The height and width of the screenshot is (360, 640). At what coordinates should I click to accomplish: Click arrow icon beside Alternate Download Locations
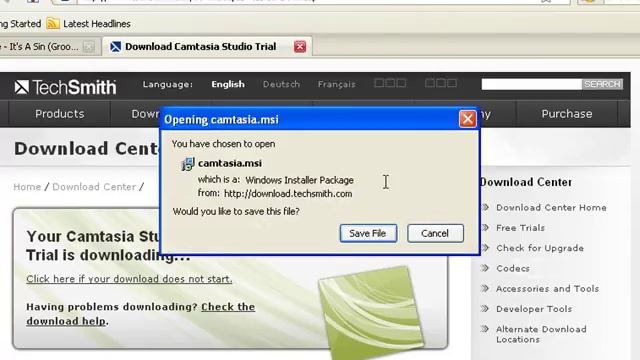[485, 328]
